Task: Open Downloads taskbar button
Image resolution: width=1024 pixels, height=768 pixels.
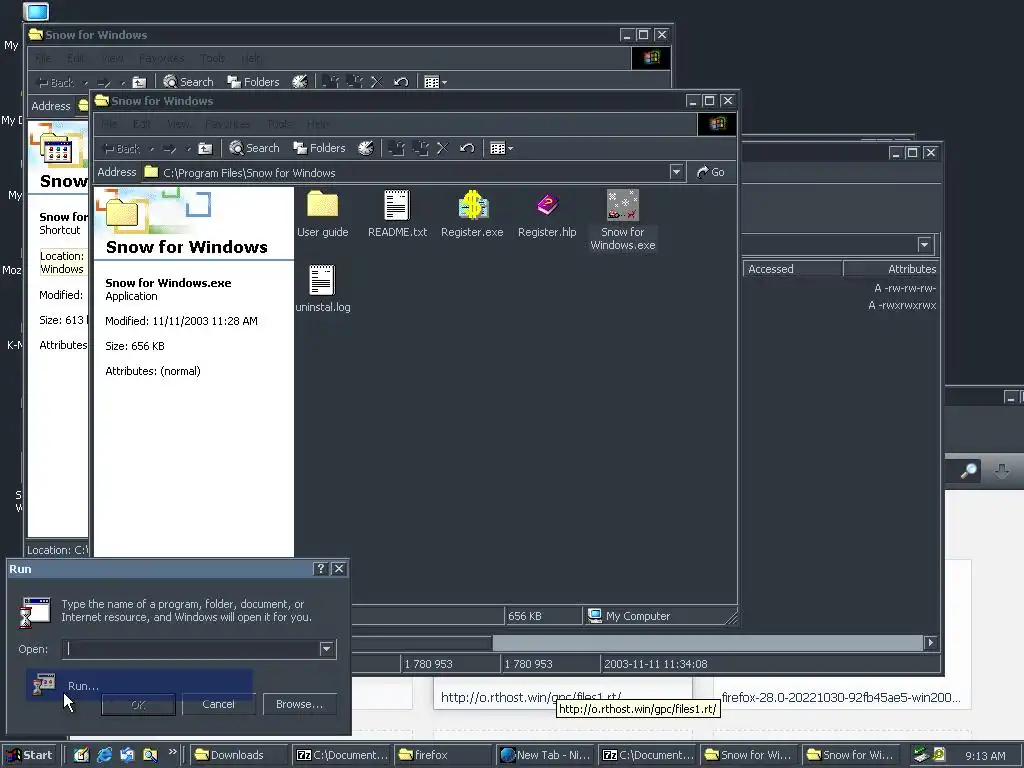Action: [x=239, y=755]
